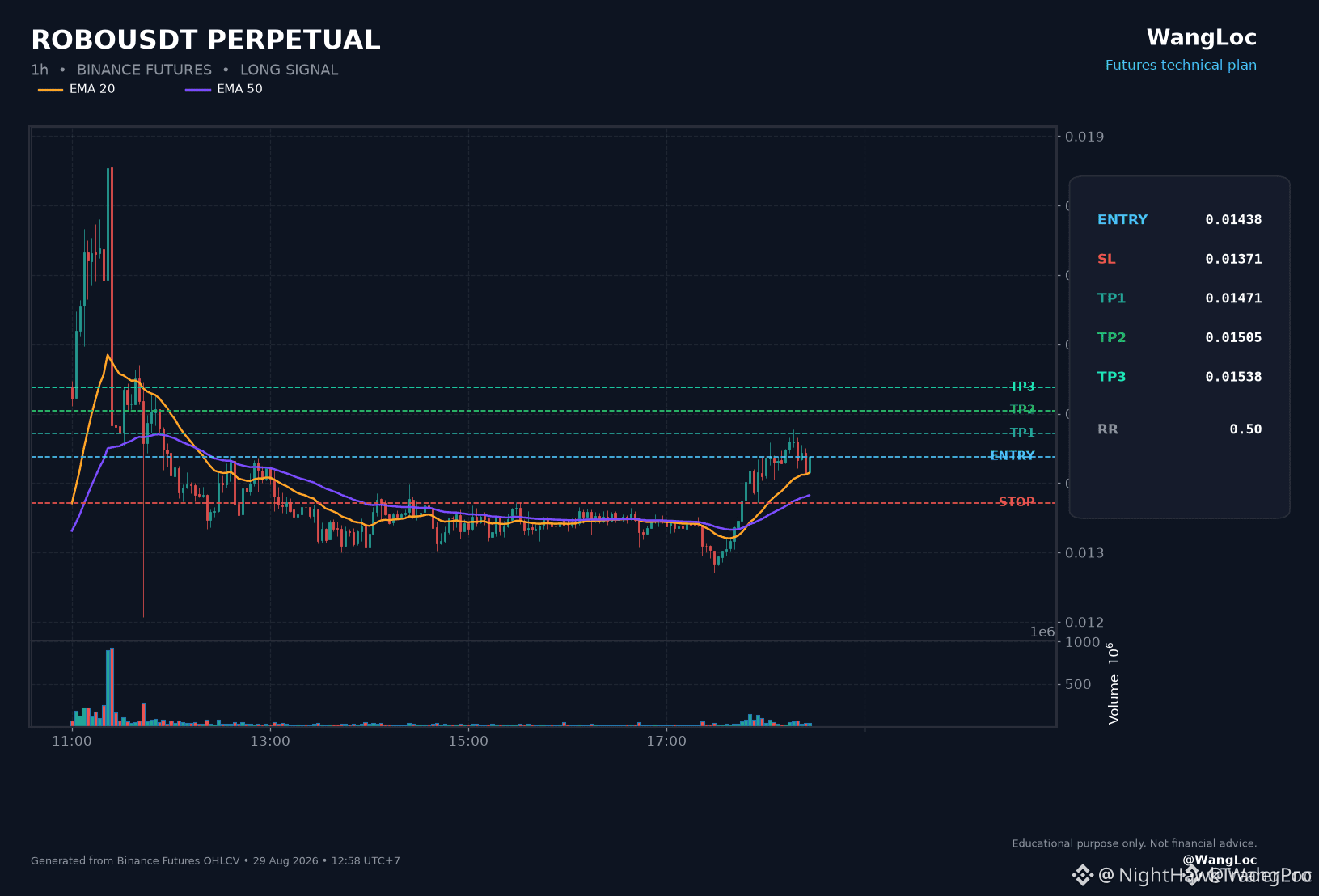Click the 'Futures technical plan' subtitle
The width and height of the screenshot is (1319, 896).
click(x=1181, y=65)
